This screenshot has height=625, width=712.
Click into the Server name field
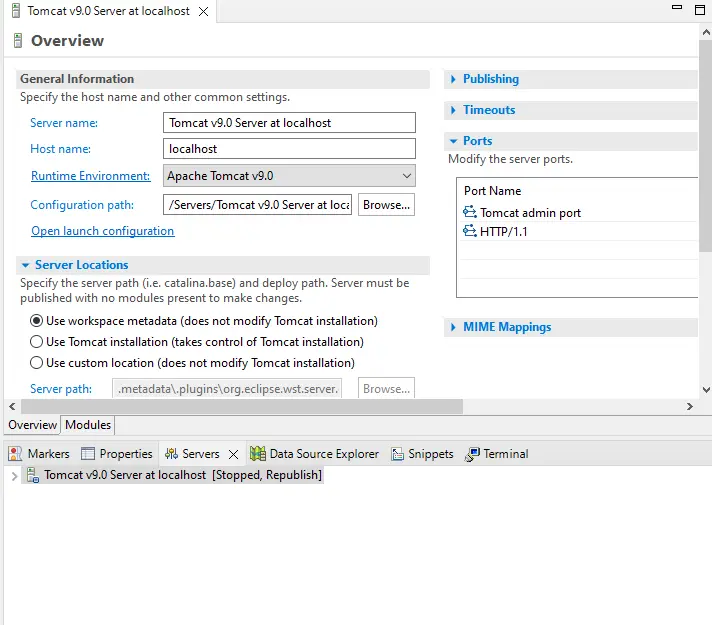click(289, 123)
